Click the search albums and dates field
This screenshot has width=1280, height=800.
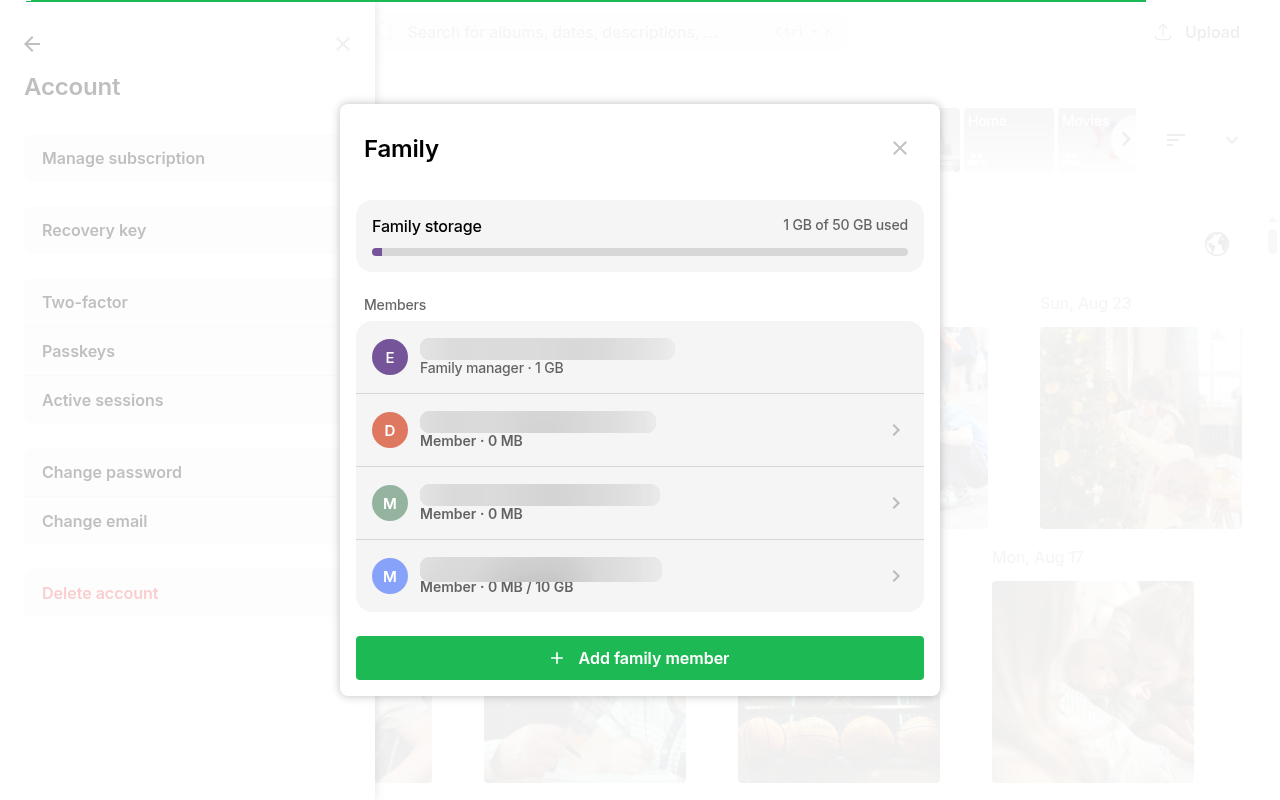612,32
